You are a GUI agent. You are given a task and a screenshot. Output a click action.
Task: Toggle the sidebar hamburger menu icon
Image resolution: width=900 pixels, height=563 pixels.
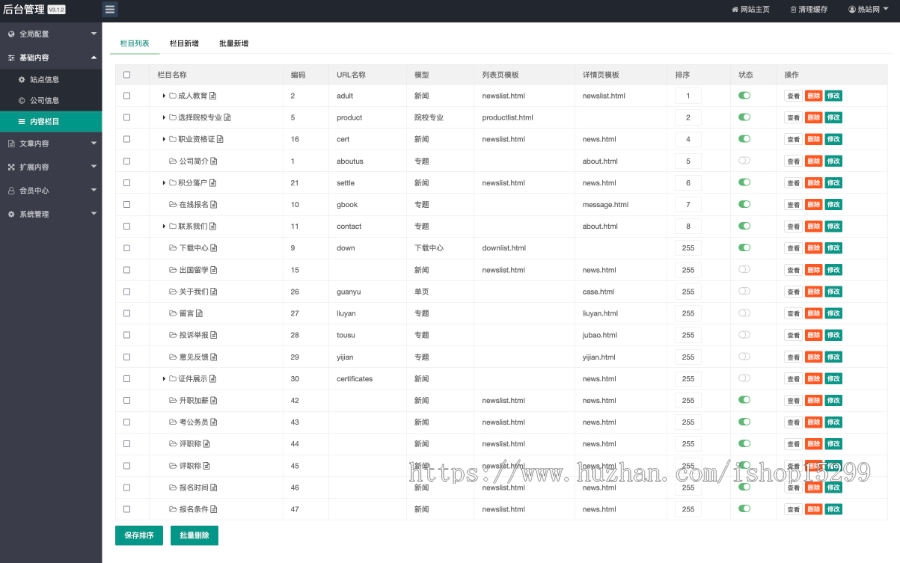click(x=110, y=9)
